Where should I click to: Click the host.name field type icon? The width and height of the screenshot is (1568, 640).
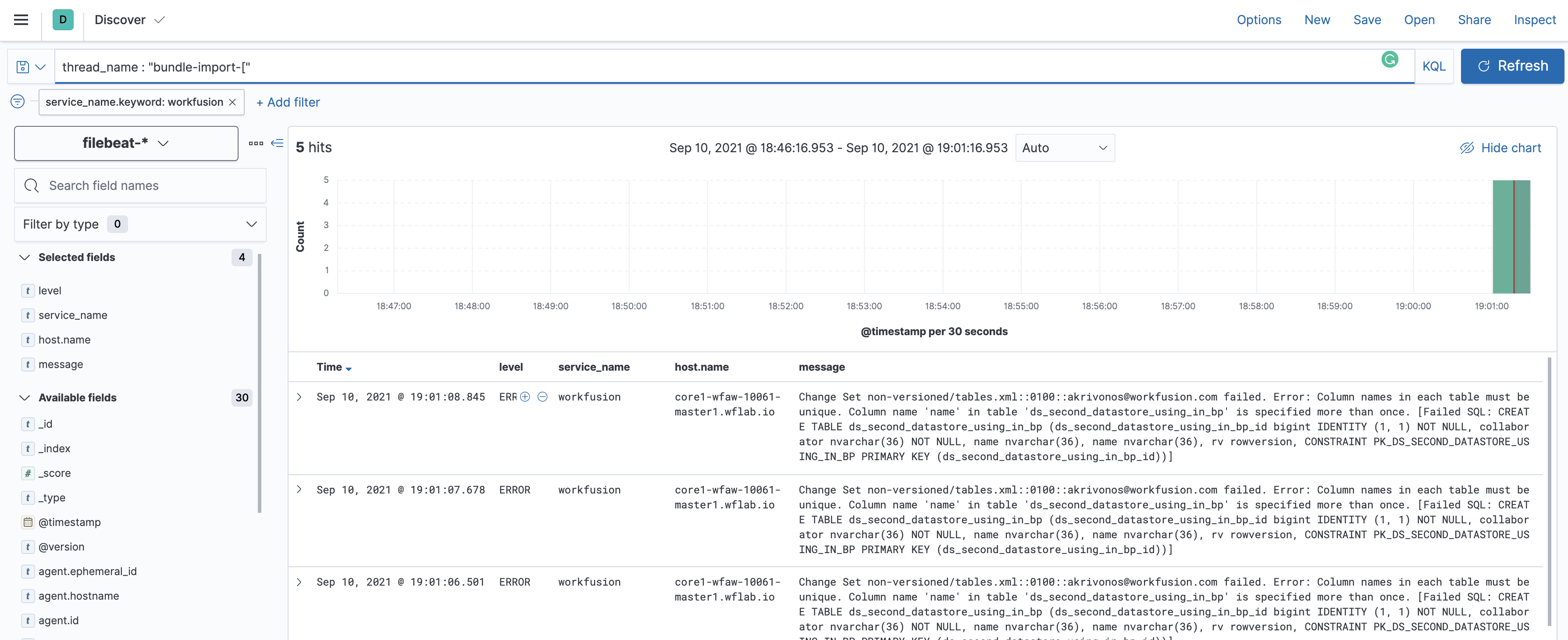point(28,340)
